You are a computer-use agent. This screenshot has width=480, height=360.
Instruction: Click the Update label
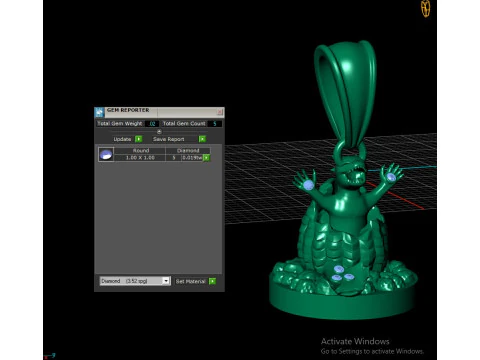122,139
